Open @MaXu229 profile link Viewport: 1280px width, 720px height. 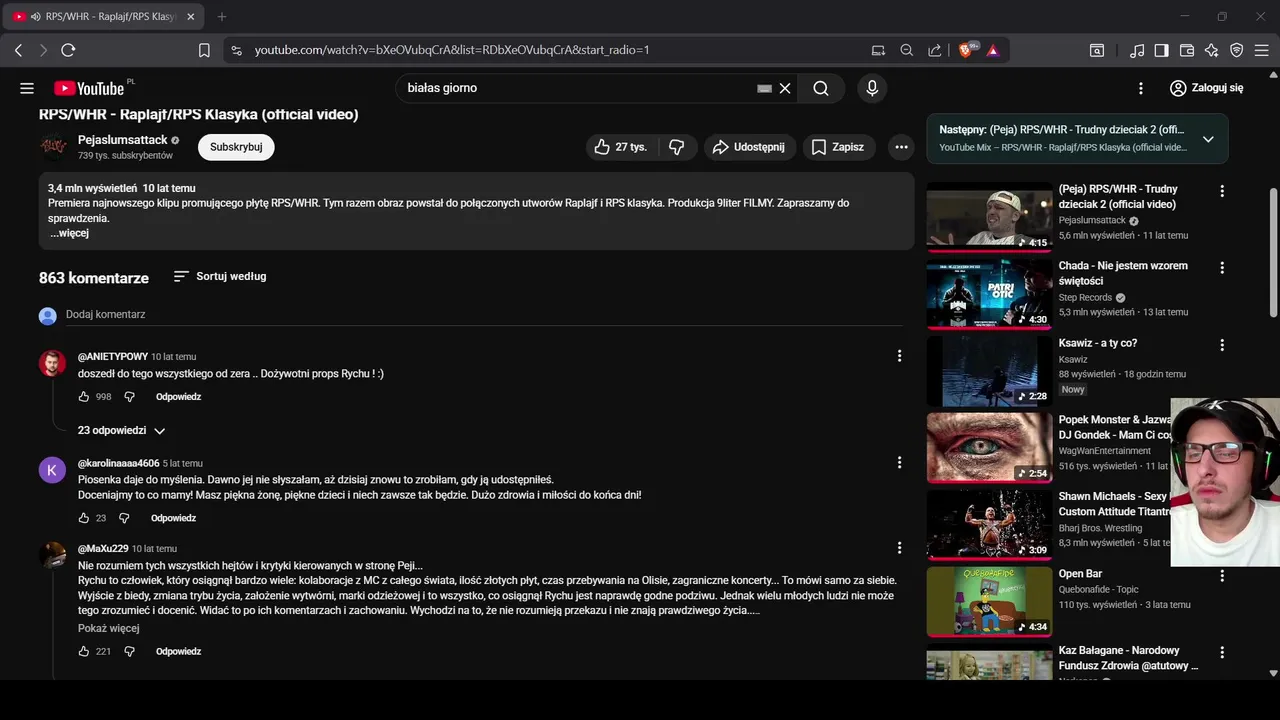(103, 548)
